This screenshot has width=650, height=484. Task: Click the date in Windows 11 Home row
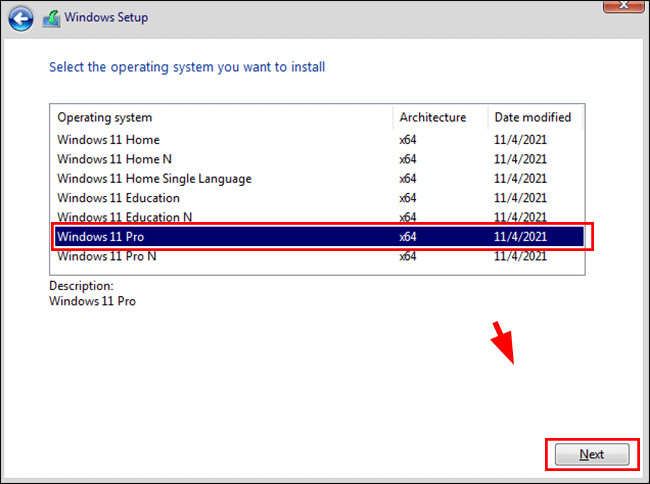520,140
